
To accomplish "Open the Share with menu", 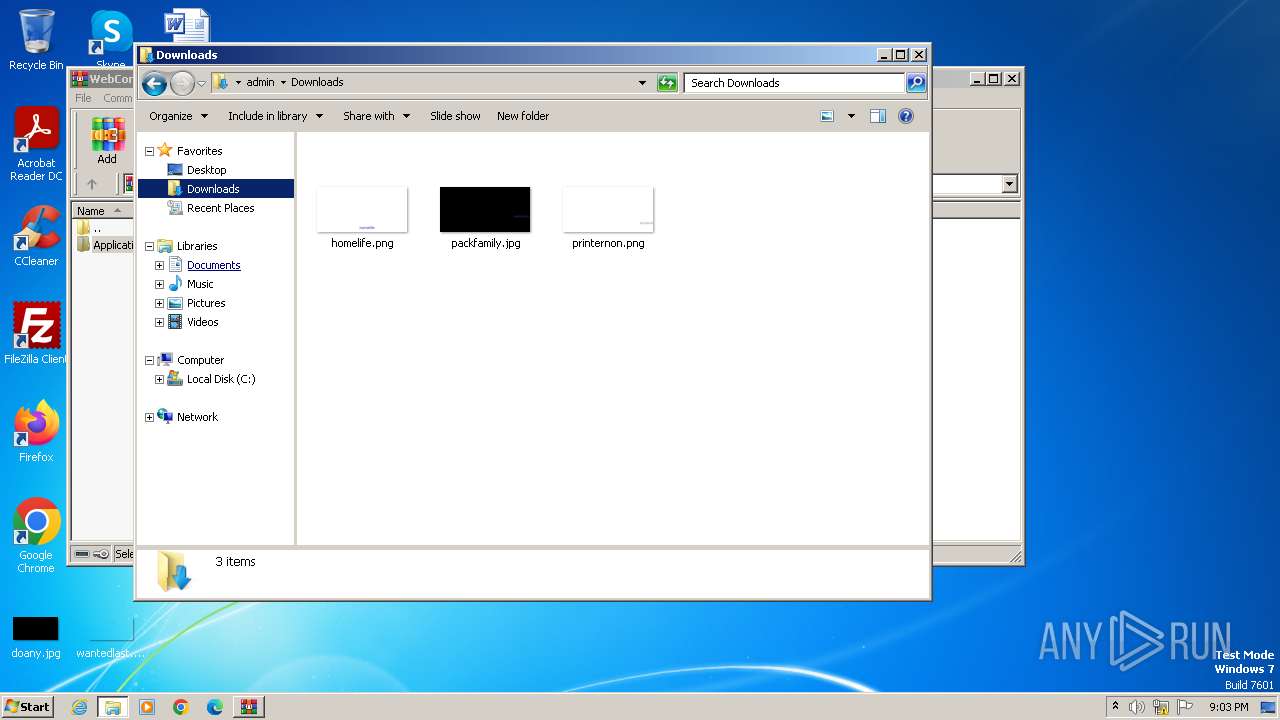I will click(x=376, y=116).
